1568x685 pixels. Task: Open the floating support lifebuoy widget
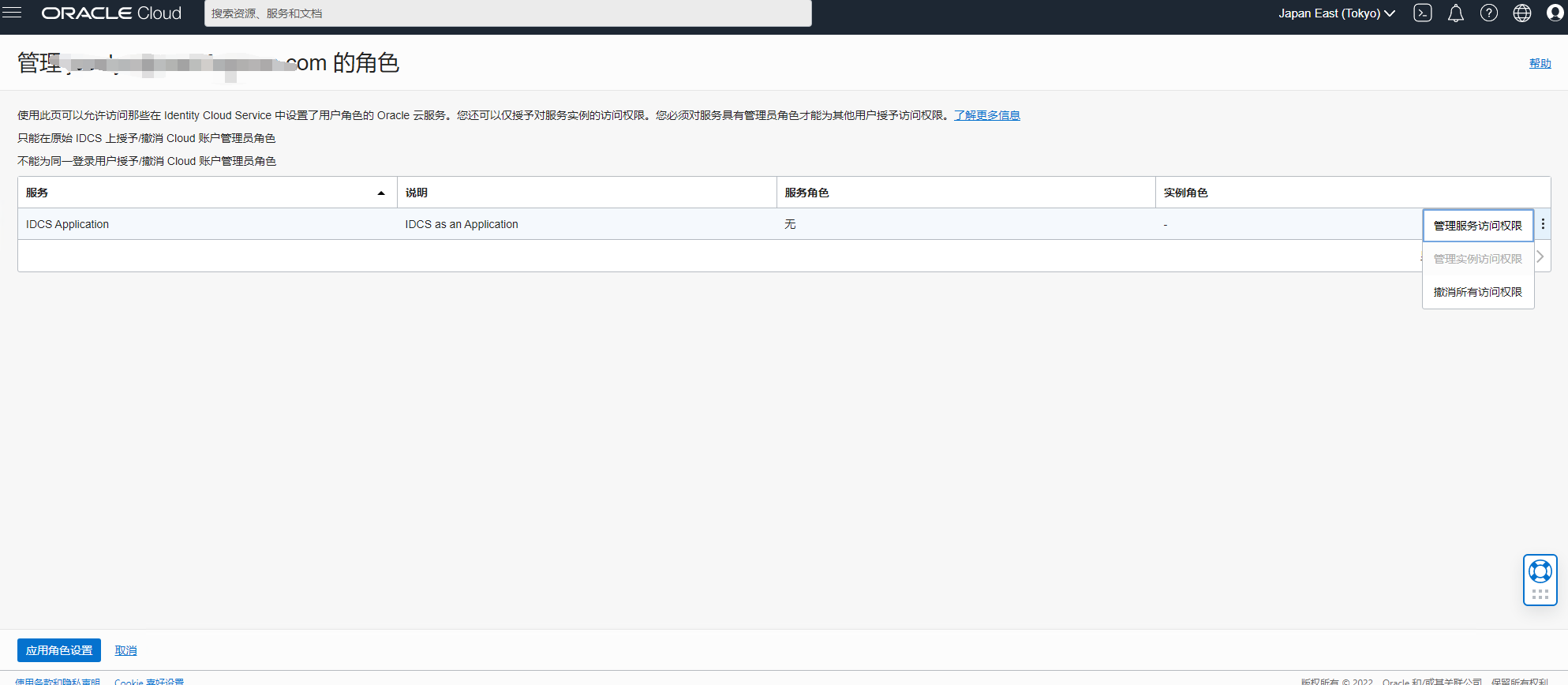1540,580
